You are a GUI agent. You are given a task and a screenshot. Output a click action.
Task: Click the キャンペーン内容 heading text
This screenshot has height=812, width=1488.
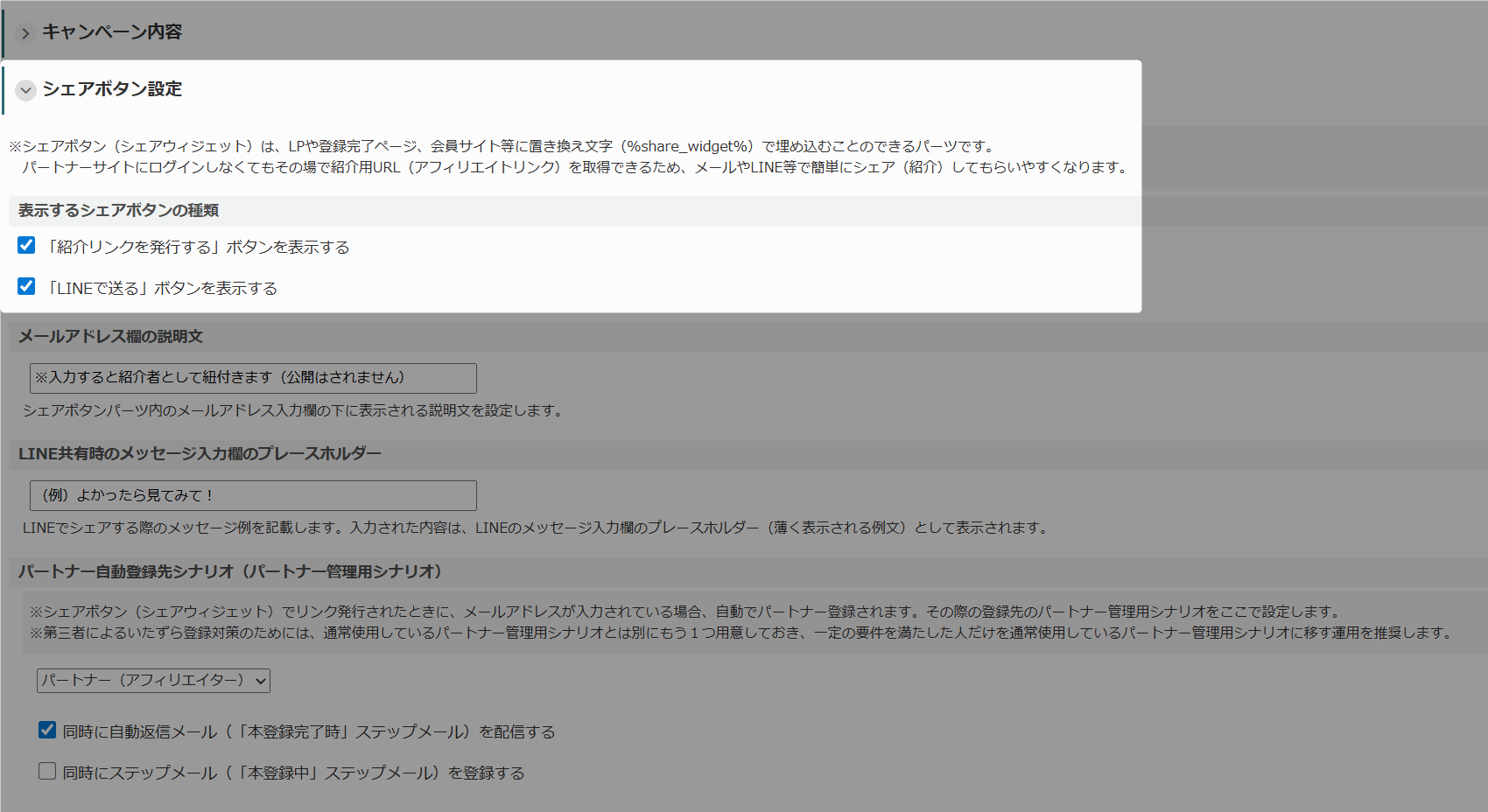coord(112,32)
